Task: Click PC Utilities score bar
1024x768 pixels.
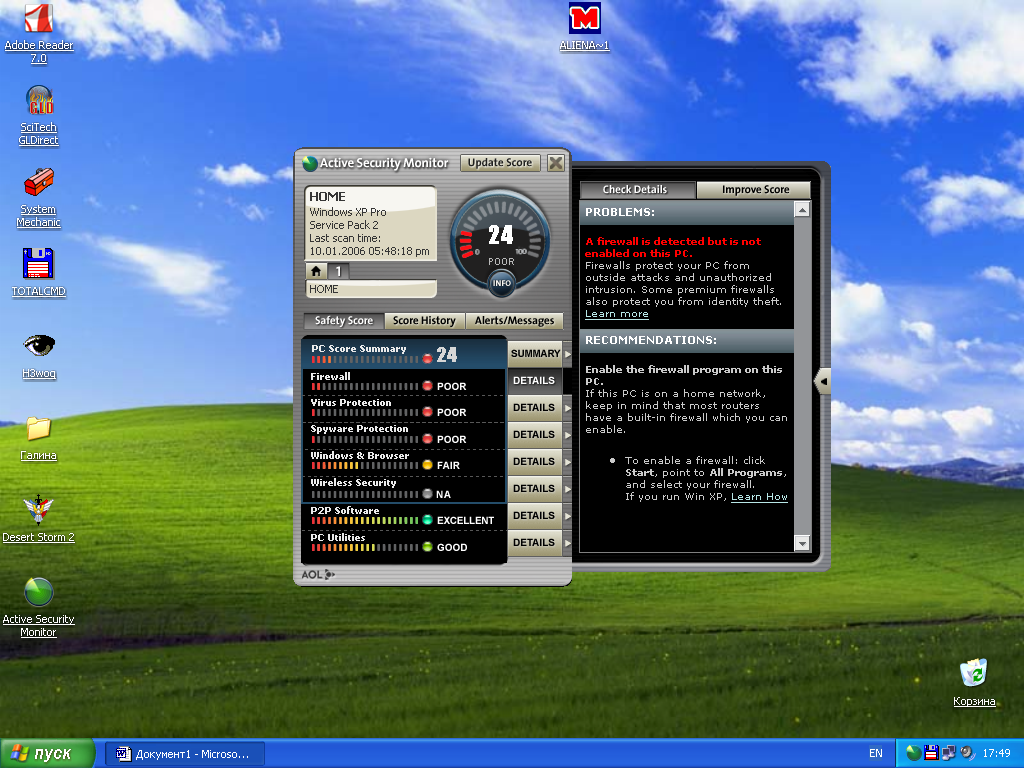Action: click(365, 547)
